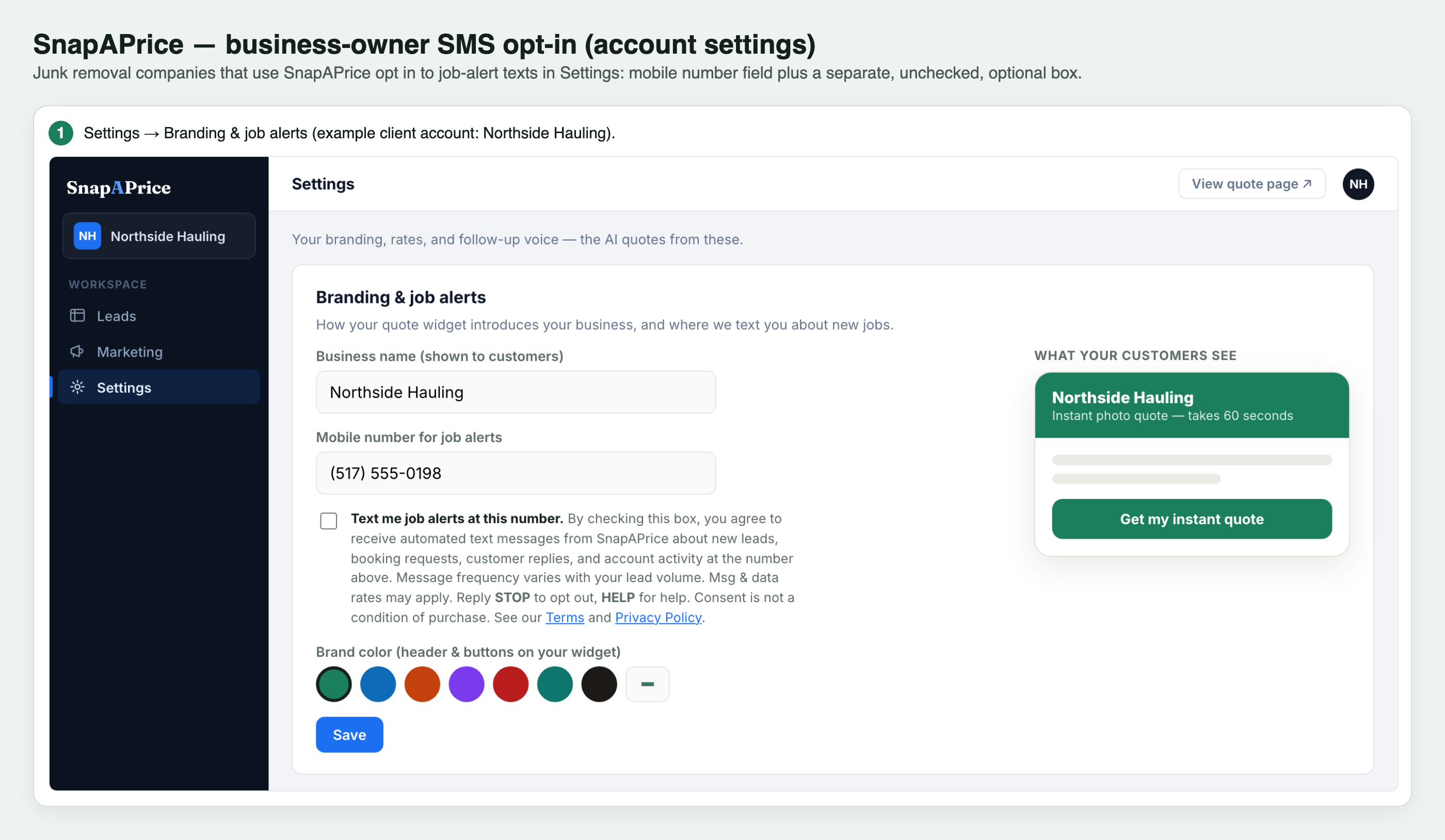Check the Text me job alerts box

329,521
